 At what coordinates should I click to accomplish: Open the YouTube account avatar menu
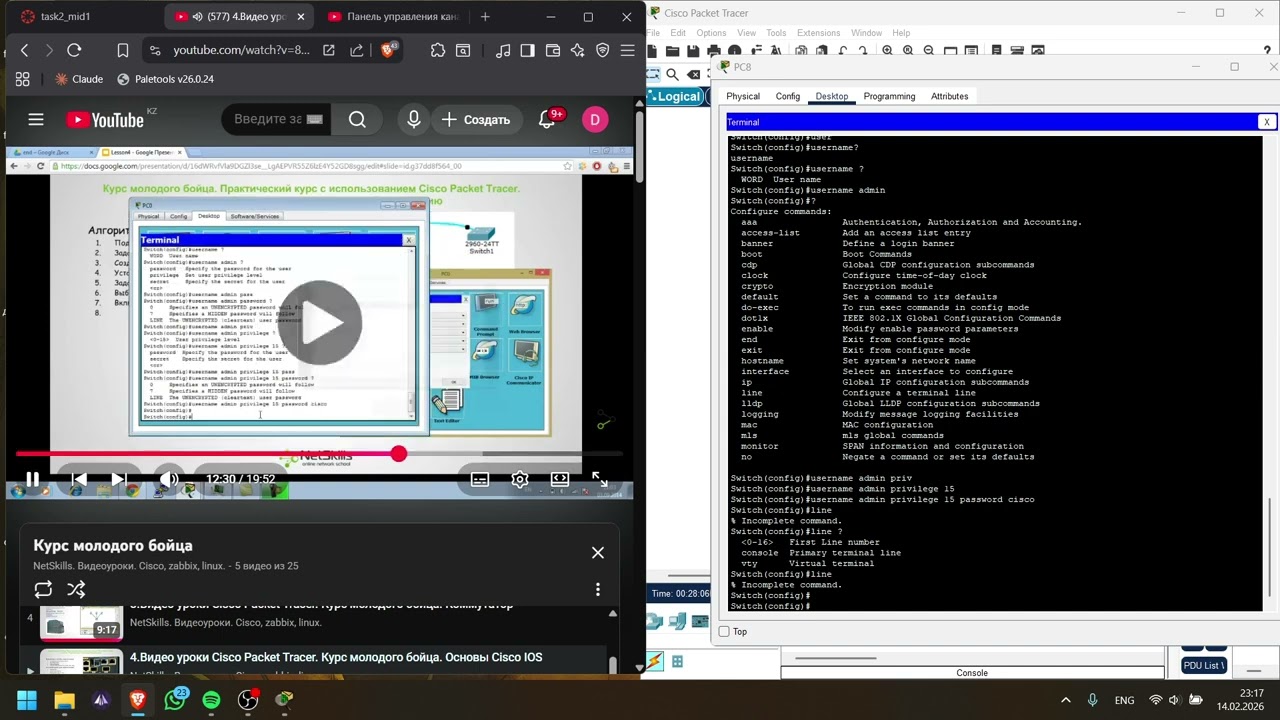point(595,120)
